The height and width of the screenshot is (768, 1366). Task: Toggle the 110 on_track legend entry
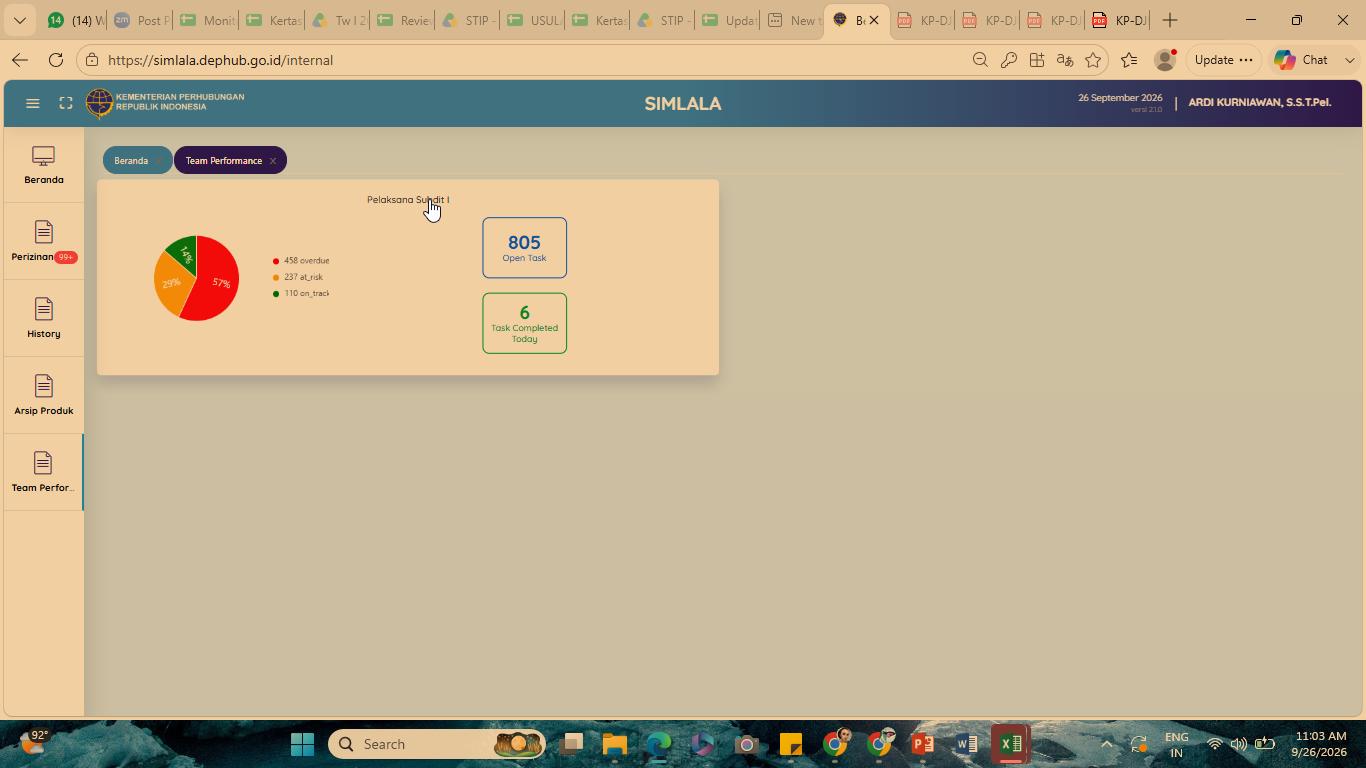[301, 293]
